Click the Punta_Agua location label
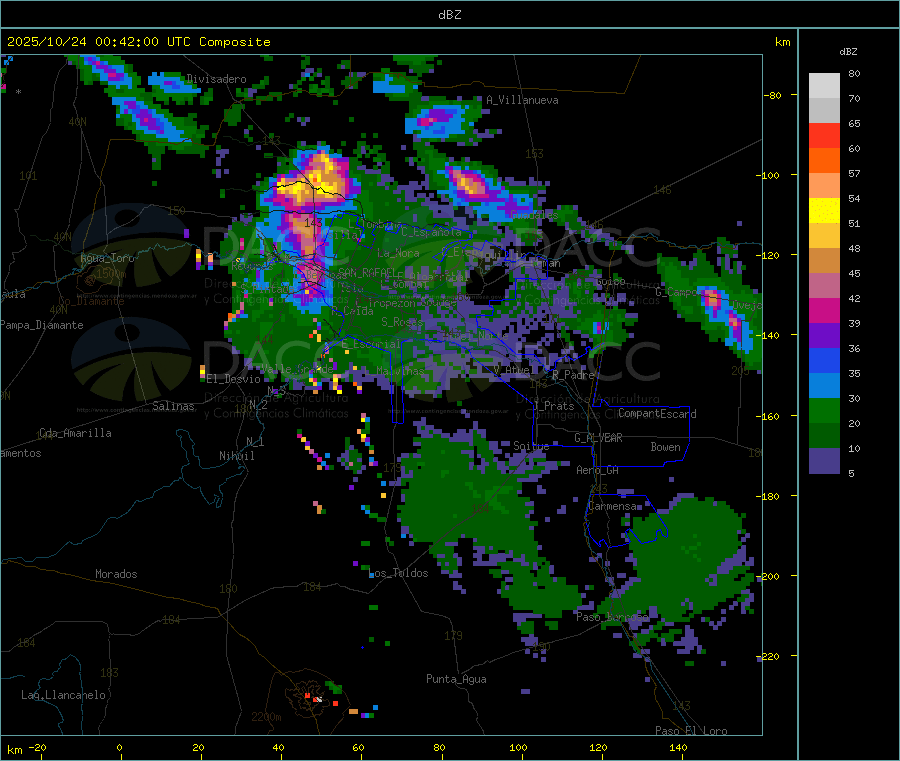Viewport: 900px width, 761px height. [x=456, y=679]
